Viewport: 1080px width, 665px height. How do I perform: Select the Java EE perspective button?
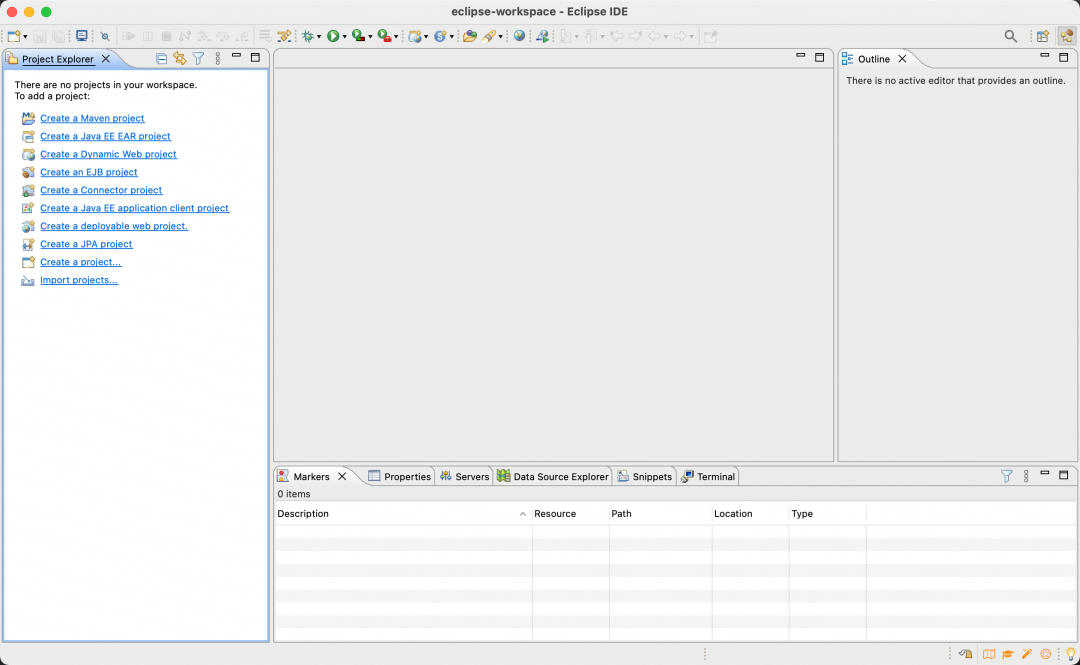pos(1067,36)
